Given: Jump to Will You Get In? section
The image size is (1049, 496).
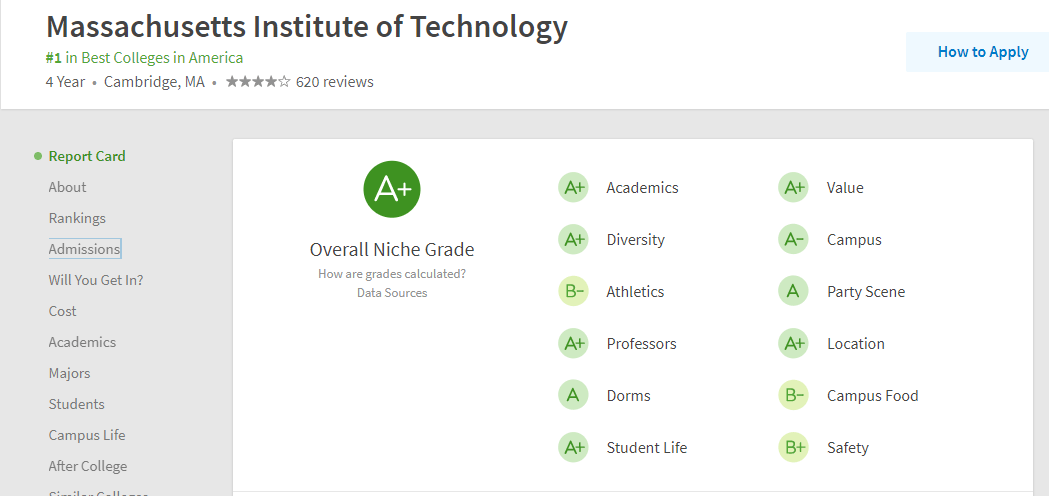Looking at the screenshot, I should (96, 280).
